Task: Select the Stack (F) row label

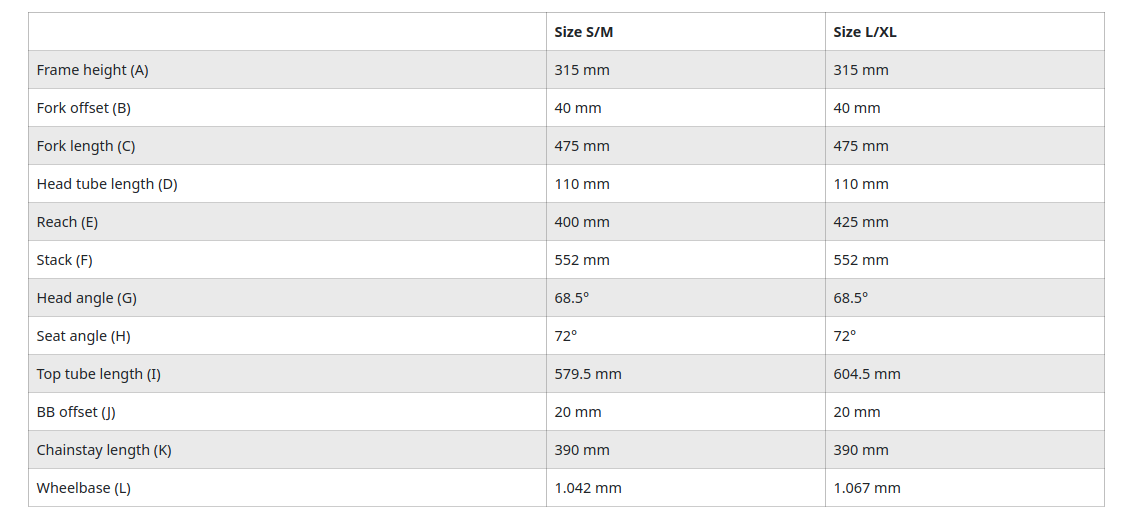Action: (64, 260)
